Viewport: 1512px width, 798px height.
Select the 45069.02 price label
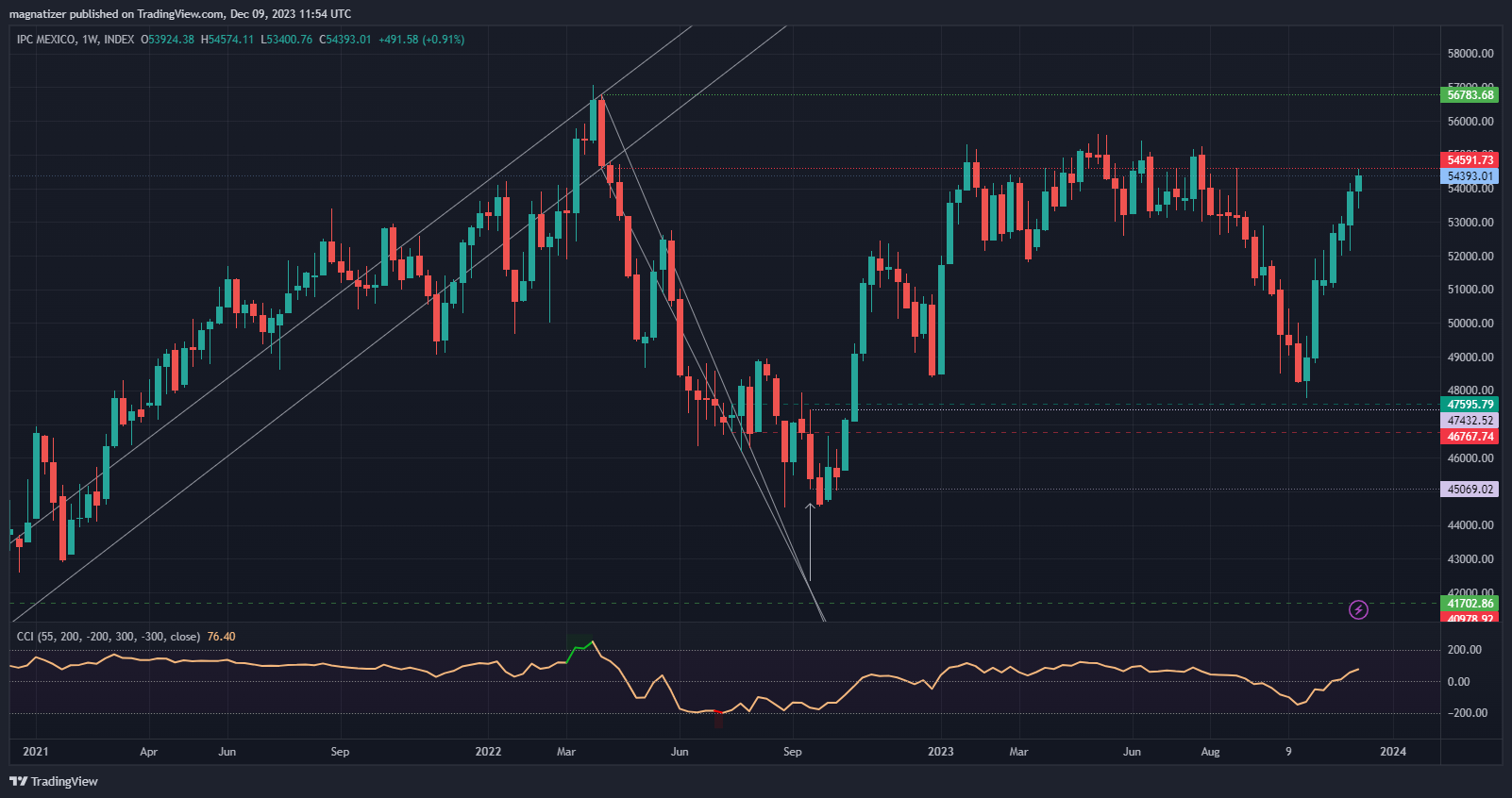[1470, 490]
